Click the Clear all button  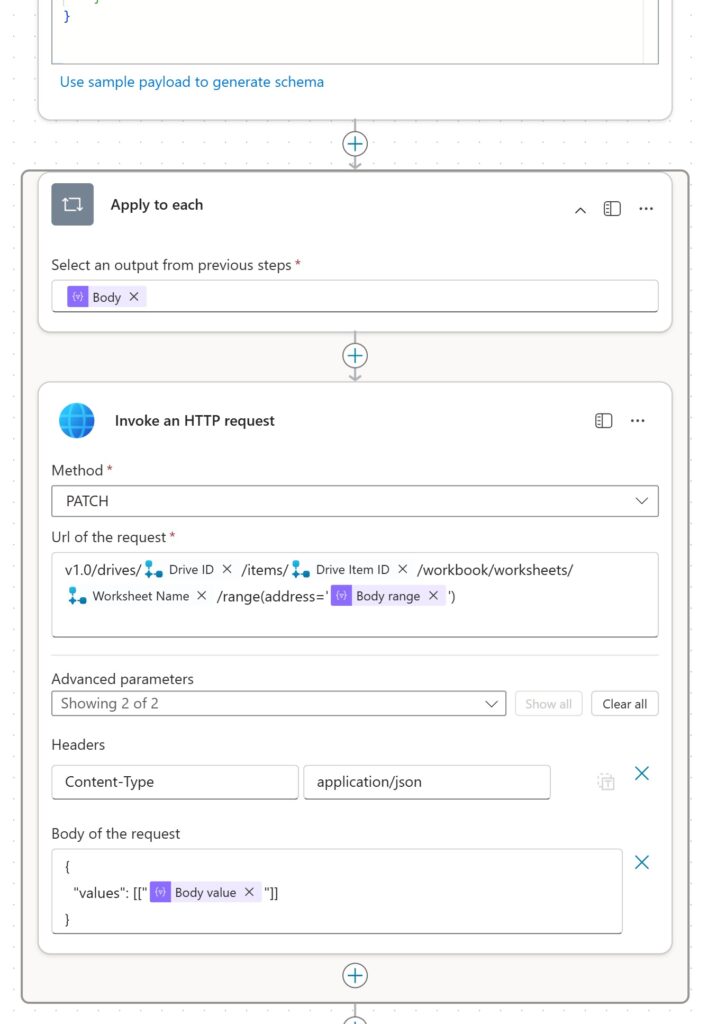click(x=624, y=704)
